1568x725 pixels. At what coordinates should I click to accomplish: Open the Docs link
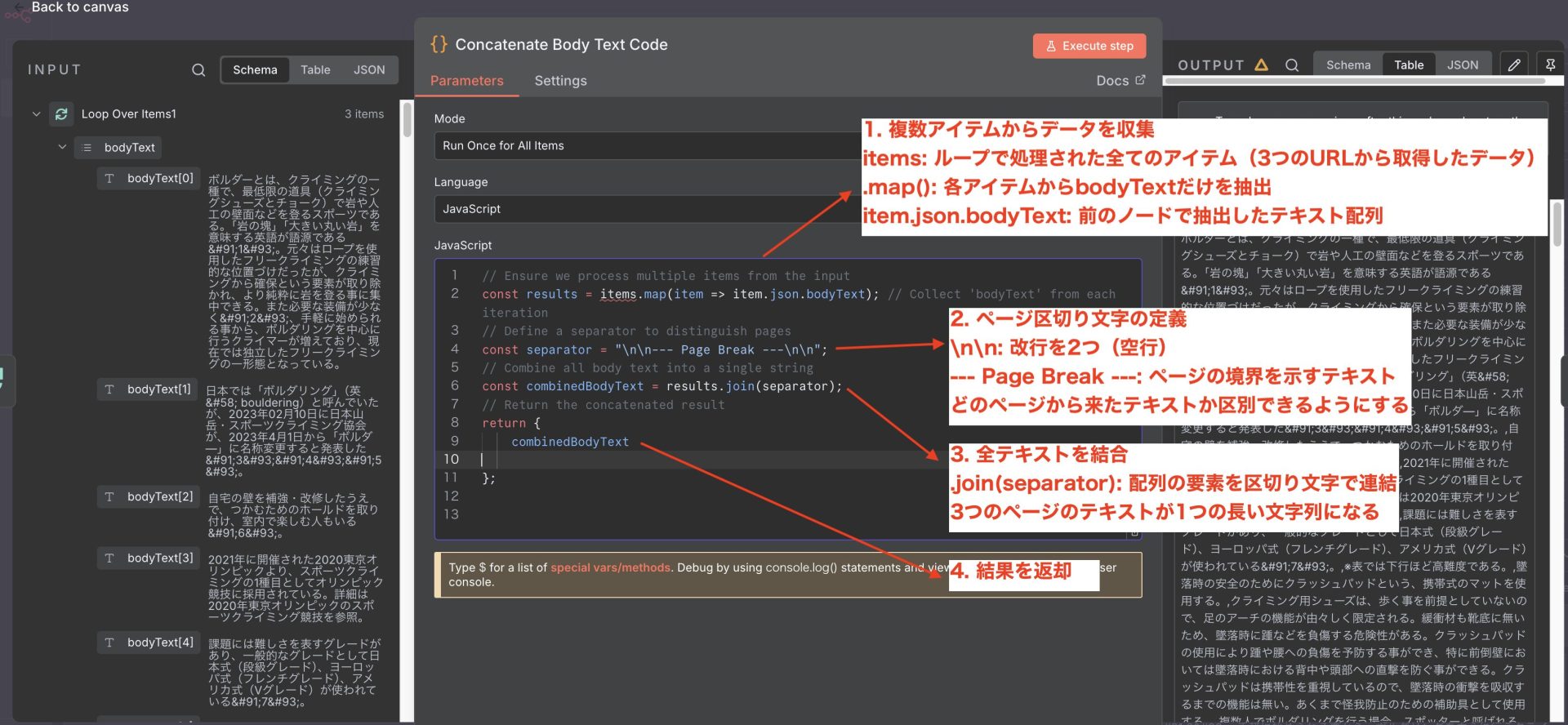click(x=1120, y=81)
